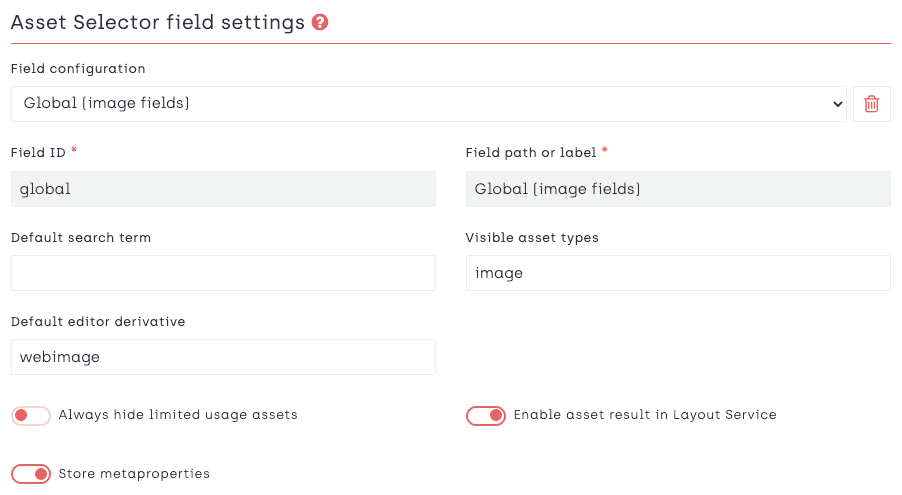Focus the Default search term field
Image resolution: width=902 pixels, height=495 pixels.
(x=223, y=273)
